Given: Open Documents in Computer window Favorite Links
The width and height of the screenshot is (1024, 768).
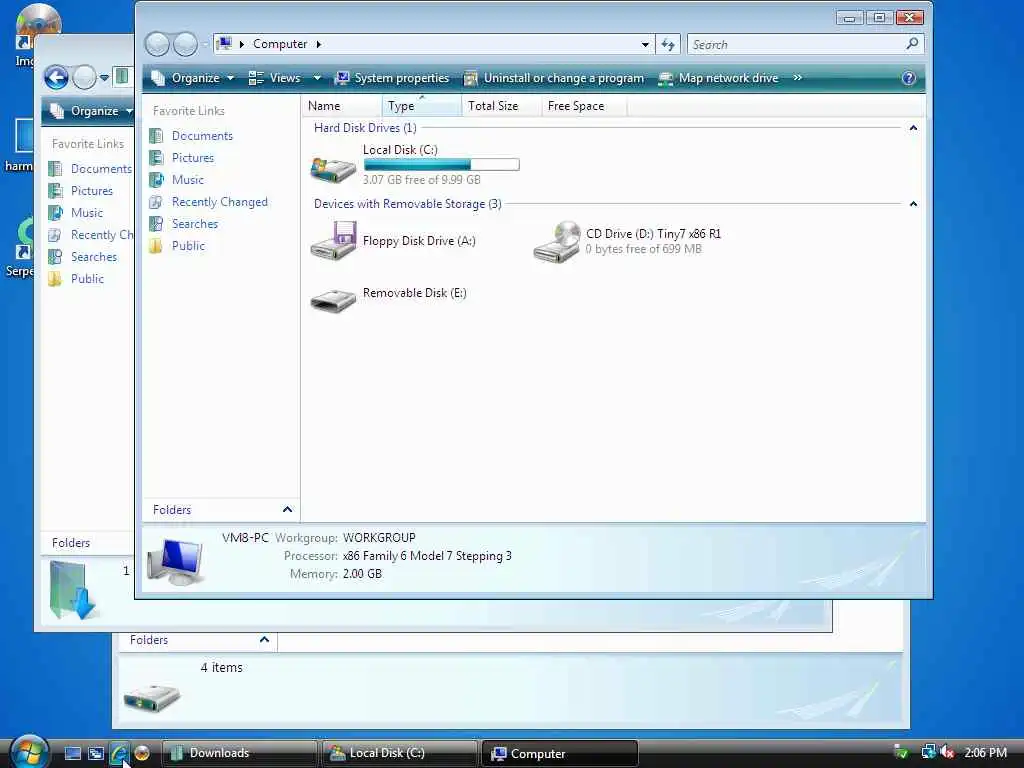Looking at the screenshot, I should [202, 136].
